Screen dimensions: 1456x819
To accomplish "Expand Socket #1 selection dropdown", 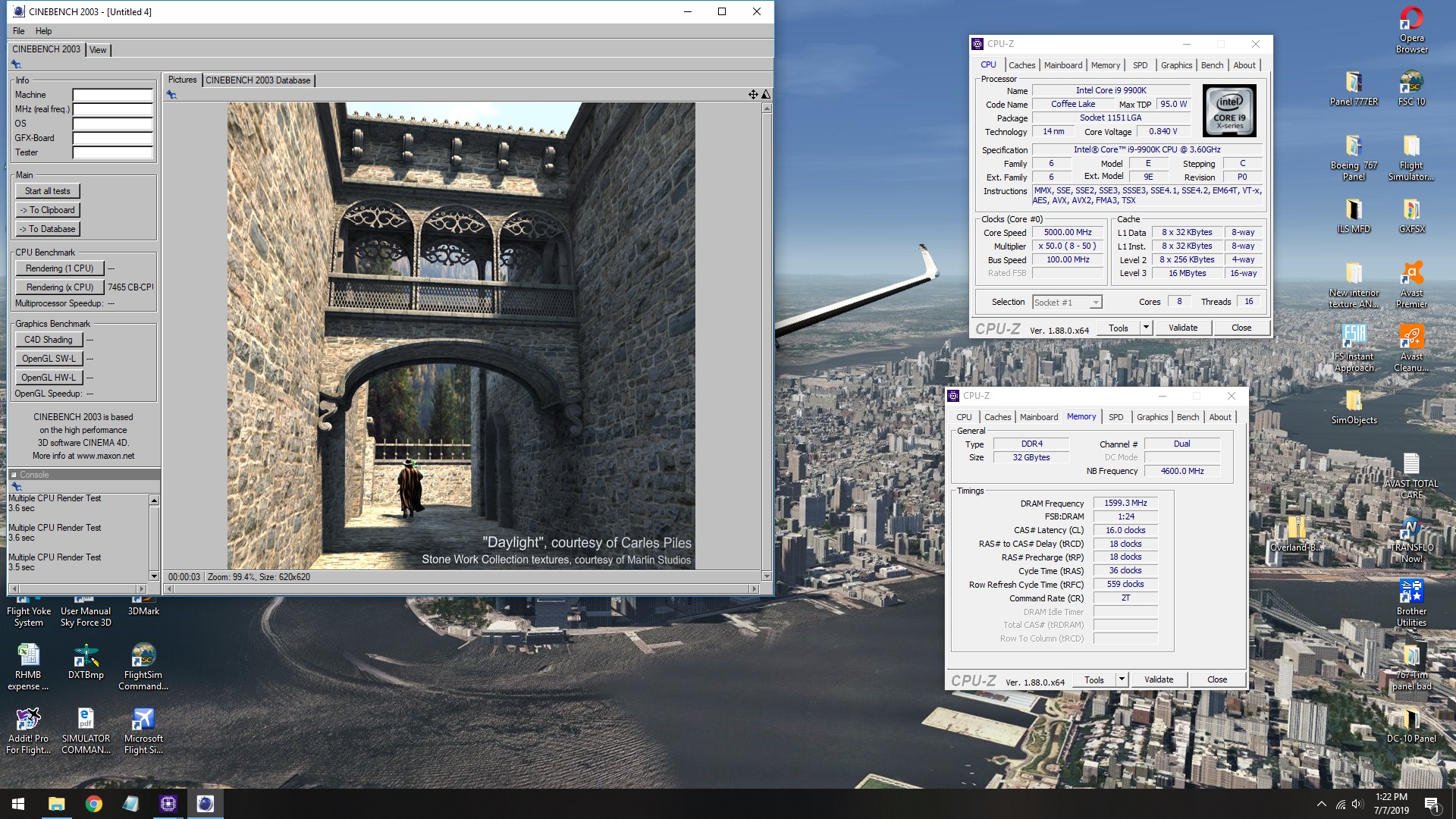I will point(1095,303).
